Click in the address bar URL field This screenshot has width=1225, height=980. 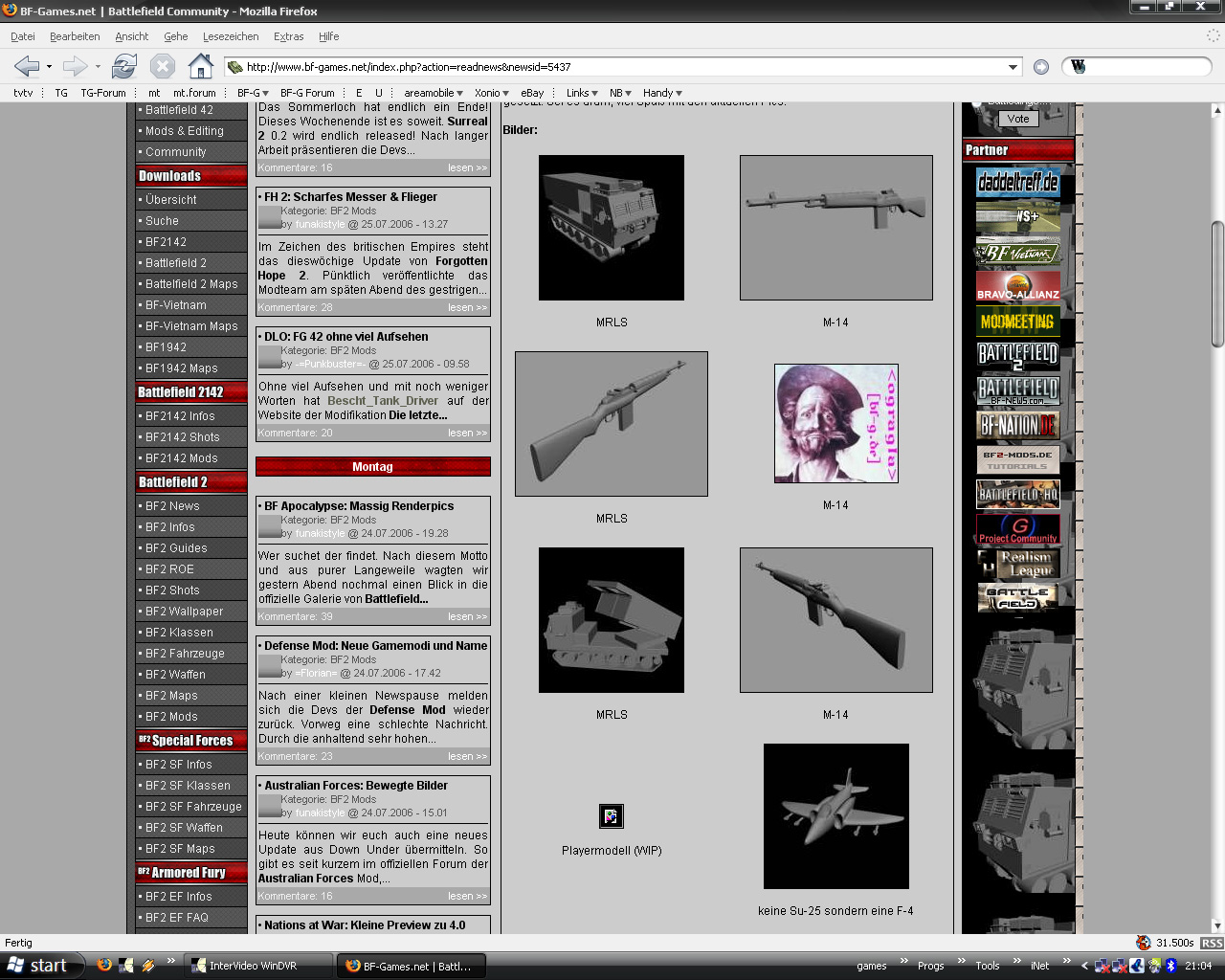622,67
